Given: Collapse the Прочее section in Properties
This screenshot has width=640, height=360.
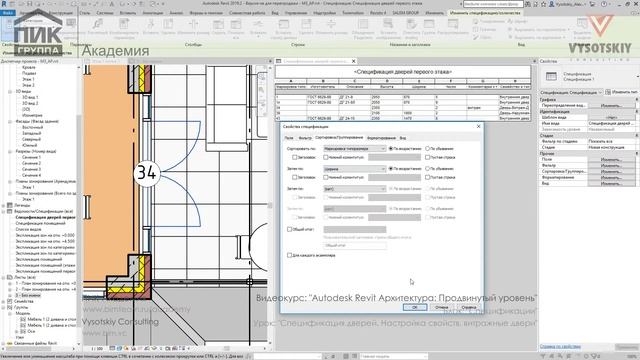Looking at the screenshot, I should (x=637, y=153).
